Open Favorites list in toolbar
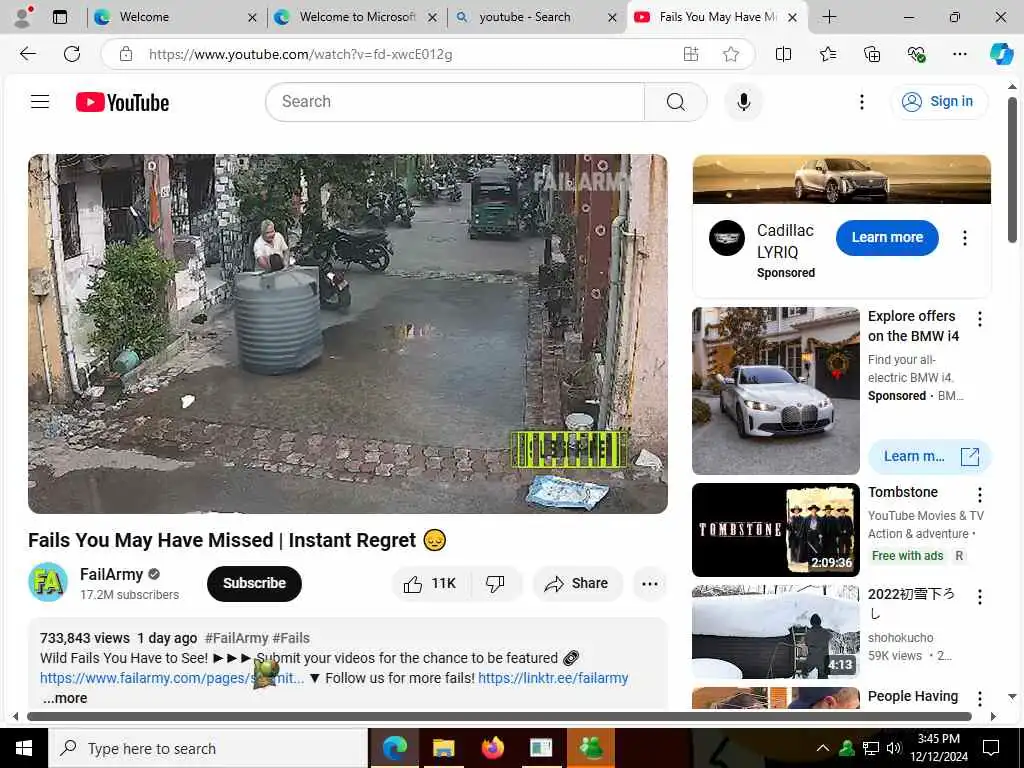This screenshot has height=768, width=1024. 828,54
